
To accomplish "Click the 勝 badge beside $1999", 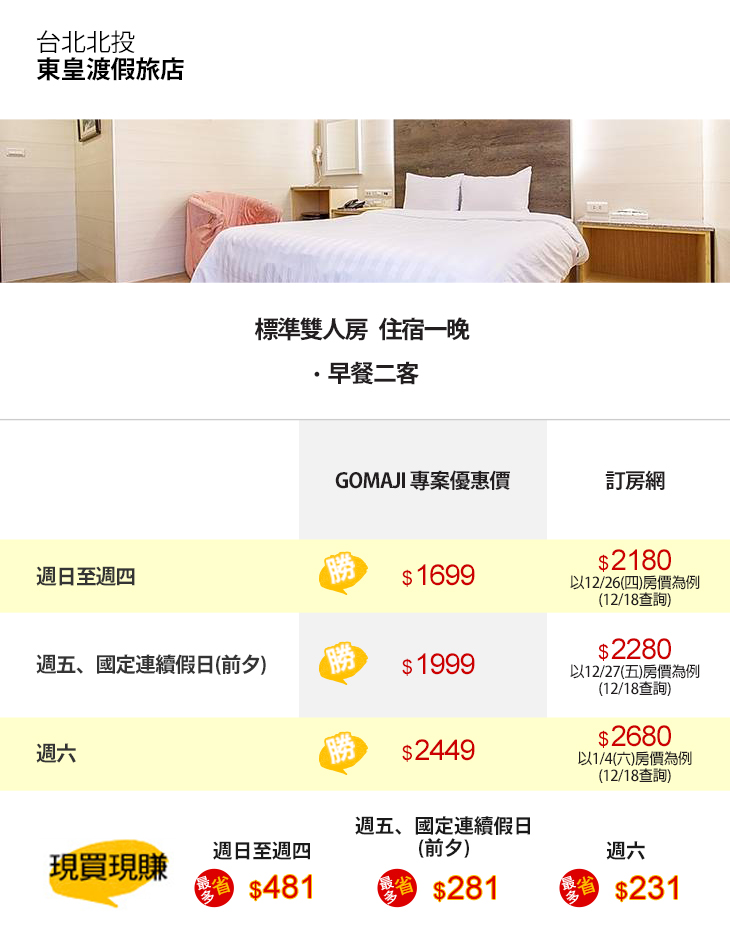I will point(342,663).
